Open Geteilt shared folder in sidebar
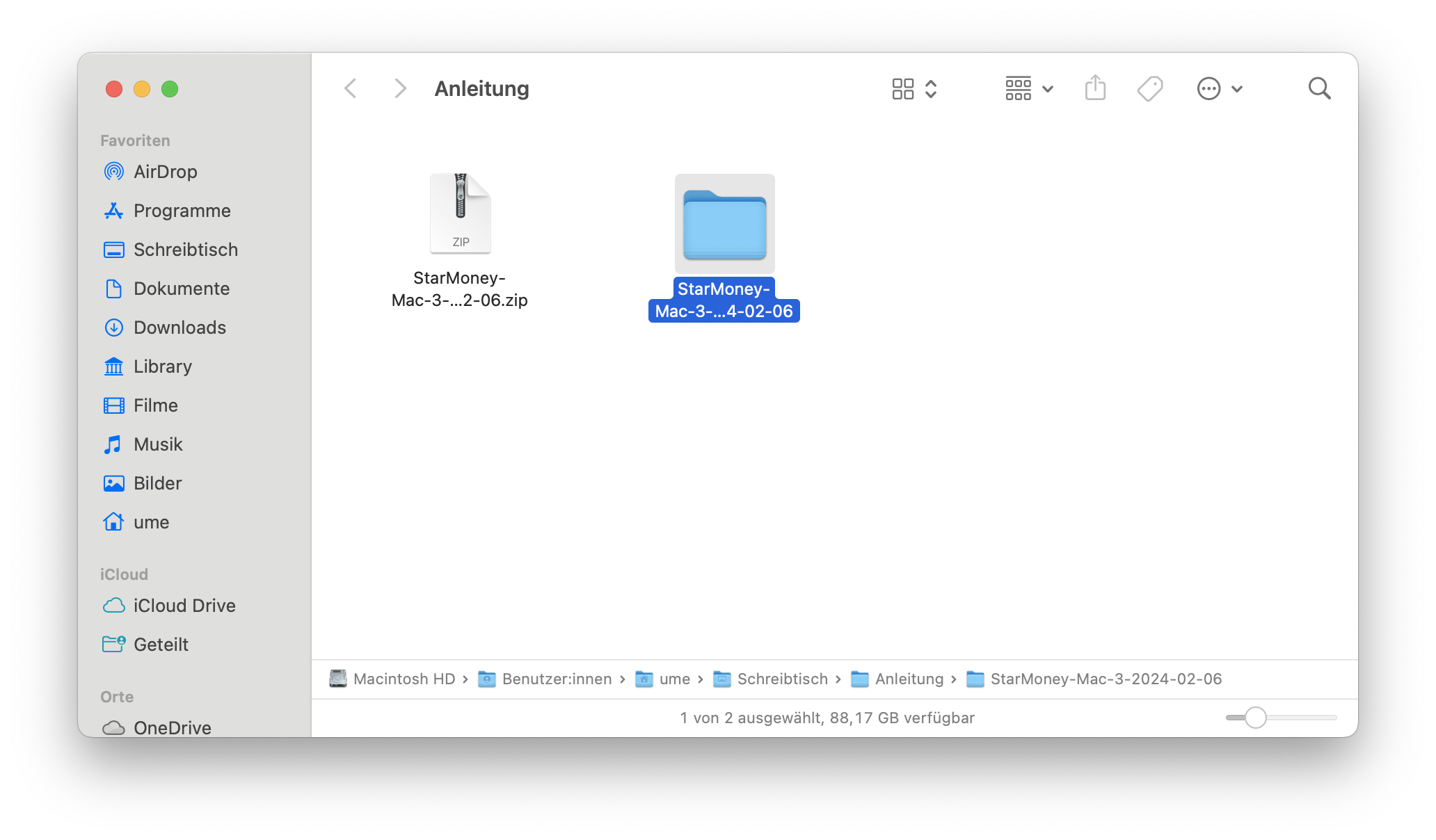The height and width of the screenshot is (840, 1436). pyautogui.click(x=161, y=645)
